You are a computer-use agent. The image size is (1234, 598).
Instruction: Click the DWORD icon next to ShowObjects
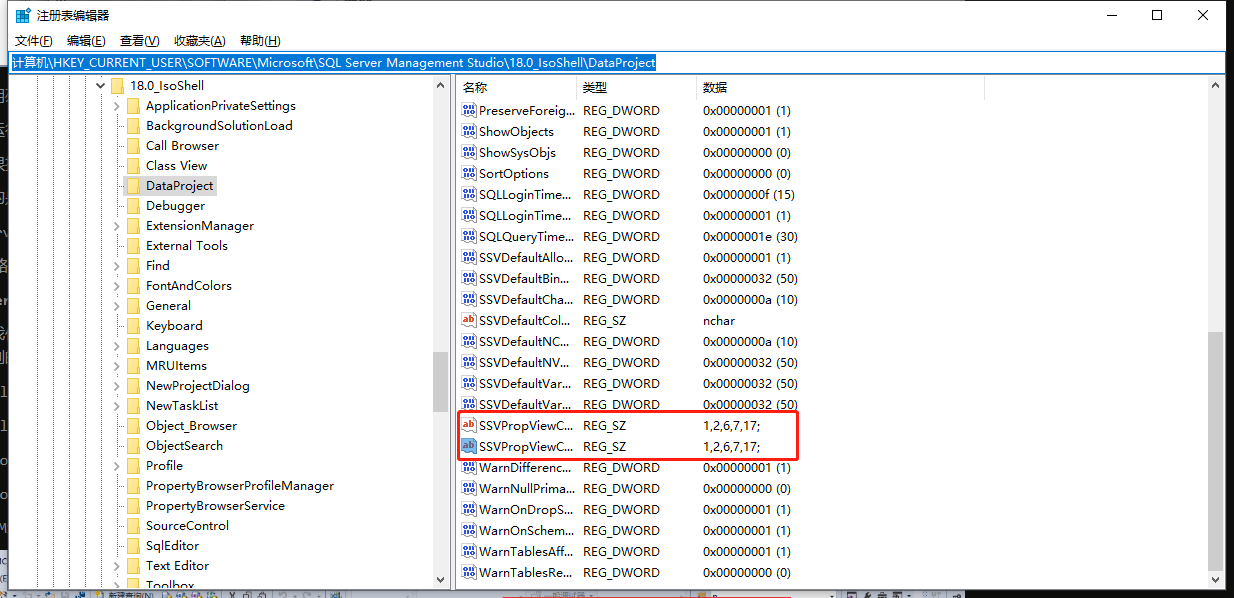pos(468,131)
